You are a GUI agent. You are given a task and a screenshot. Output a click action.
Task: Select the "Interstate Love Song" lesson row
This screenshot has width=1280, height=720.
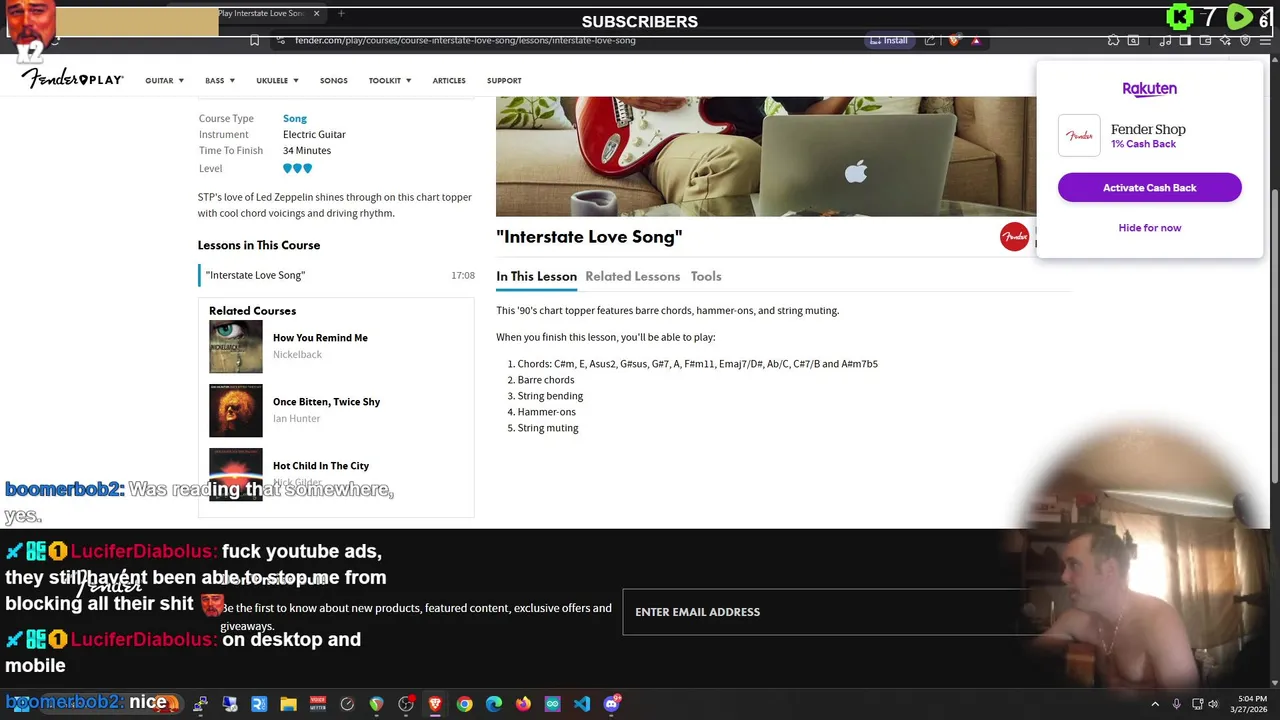click(336, 275)
